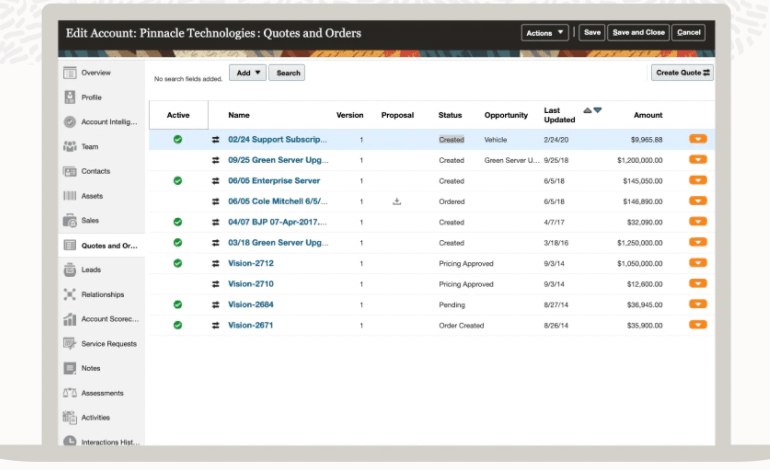This screenshot has height=470, width=770.
Task: Open the Activities sidebar icon
Action: coord(70,417)
